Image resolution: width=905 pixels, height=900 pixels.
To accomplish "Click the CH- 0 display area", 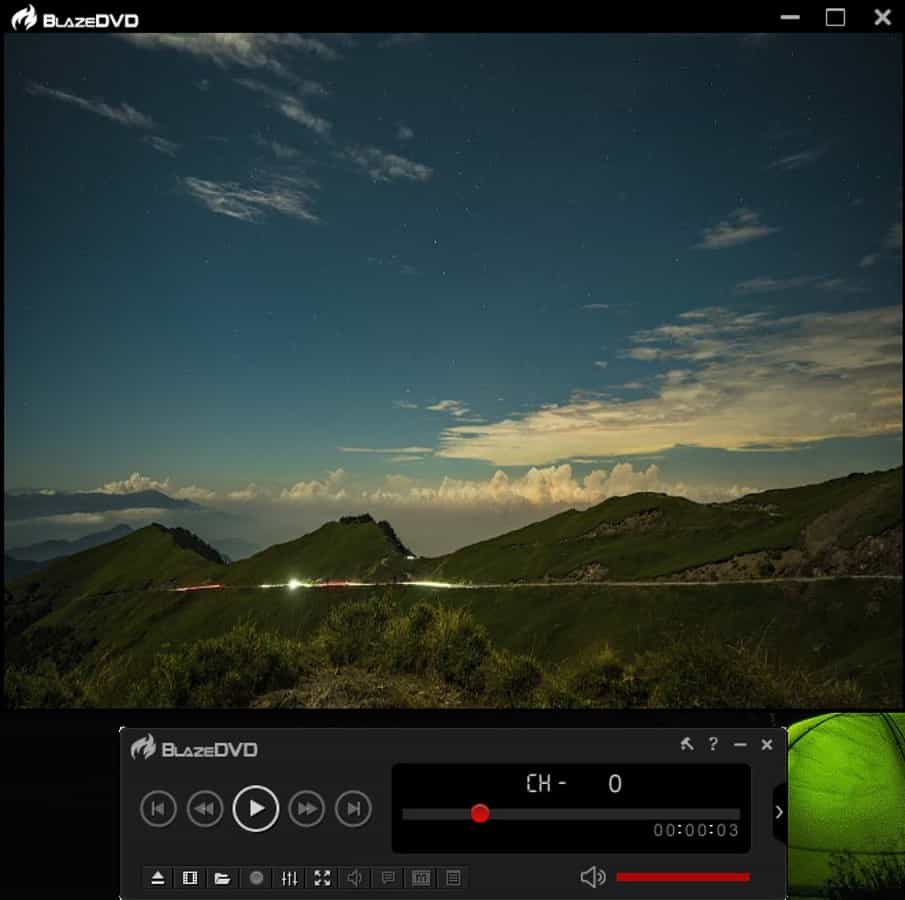I will coord(570,784).
